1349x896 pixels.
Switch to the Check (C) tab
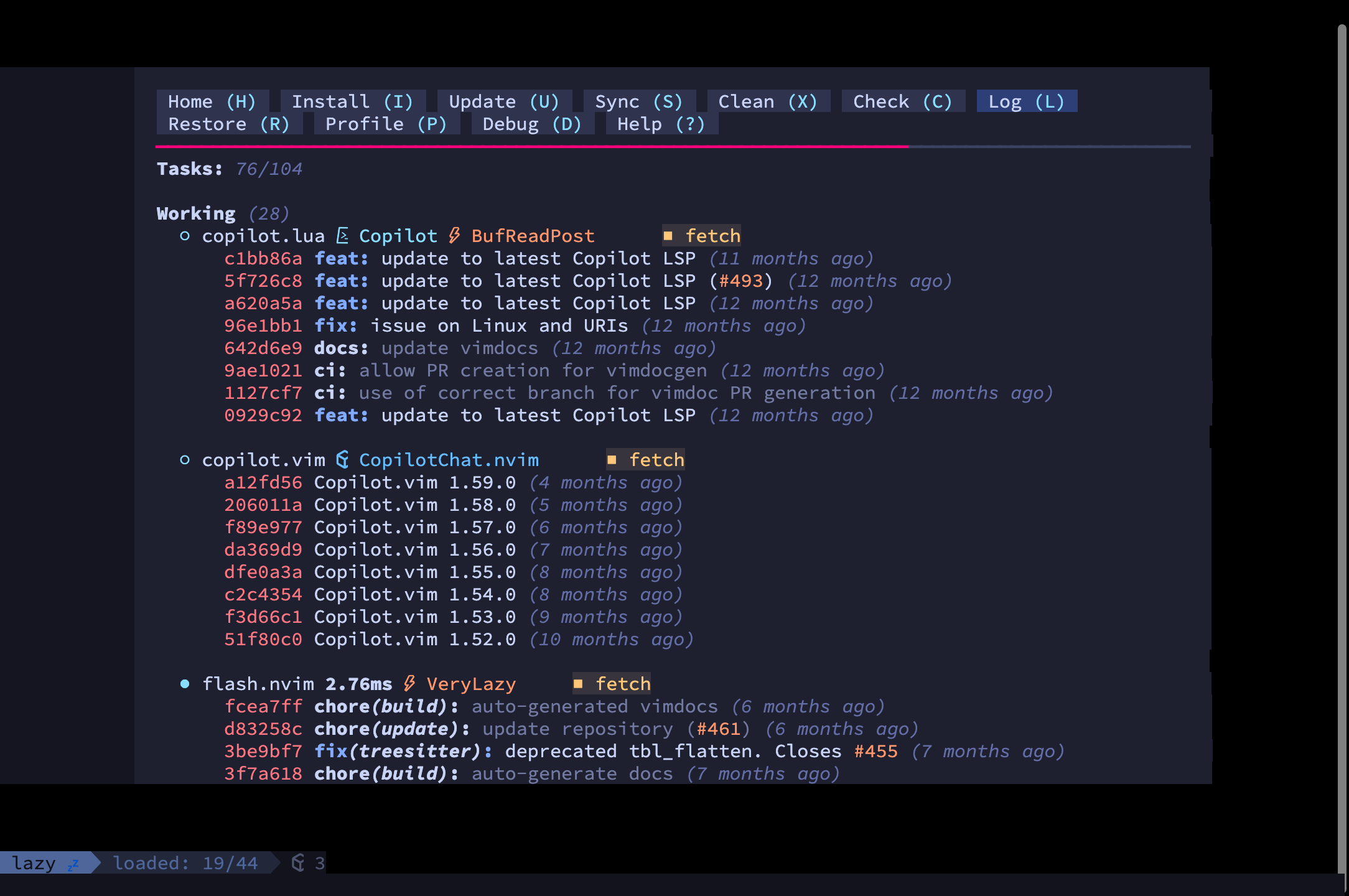(903, 101)
